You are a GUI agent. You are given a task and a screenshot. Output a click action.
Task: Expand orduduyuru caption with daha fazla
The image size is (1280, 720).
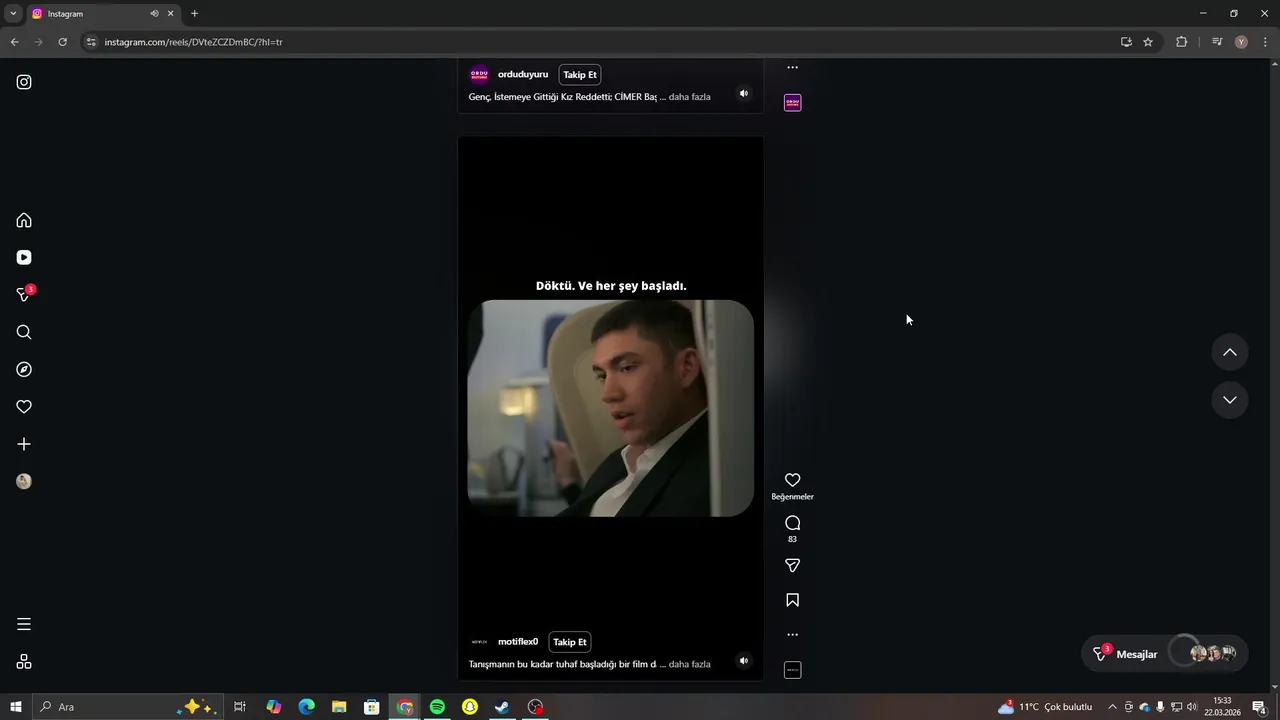[689, 97]
